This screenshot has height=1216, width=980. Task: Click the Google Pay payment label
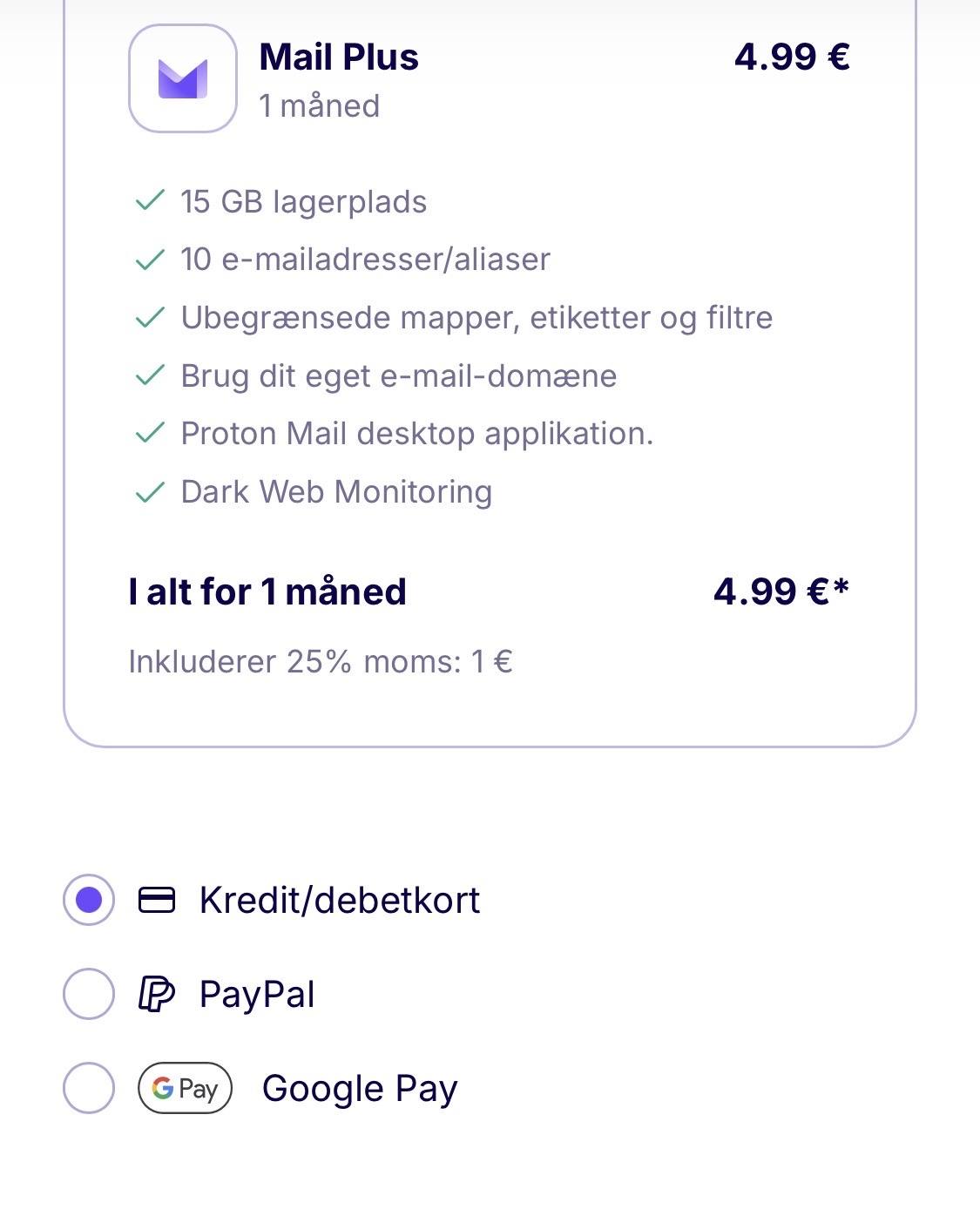click(x=360, y=1088)
